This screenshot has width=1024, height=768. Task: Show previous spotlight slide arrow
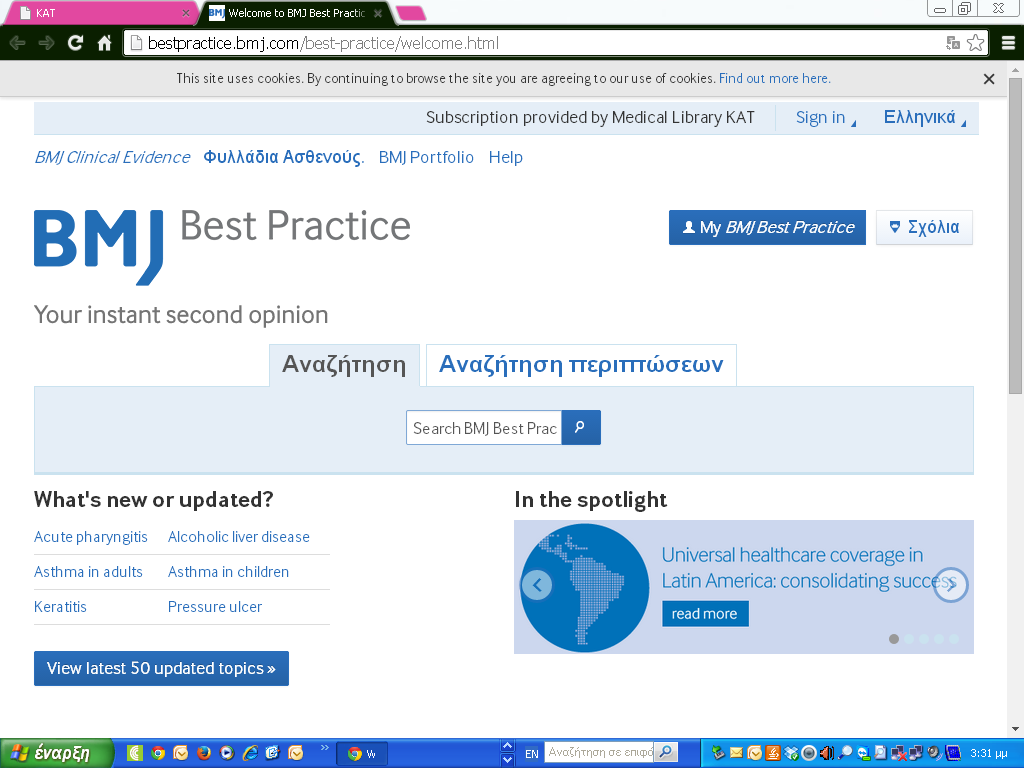tap(537, 585)
